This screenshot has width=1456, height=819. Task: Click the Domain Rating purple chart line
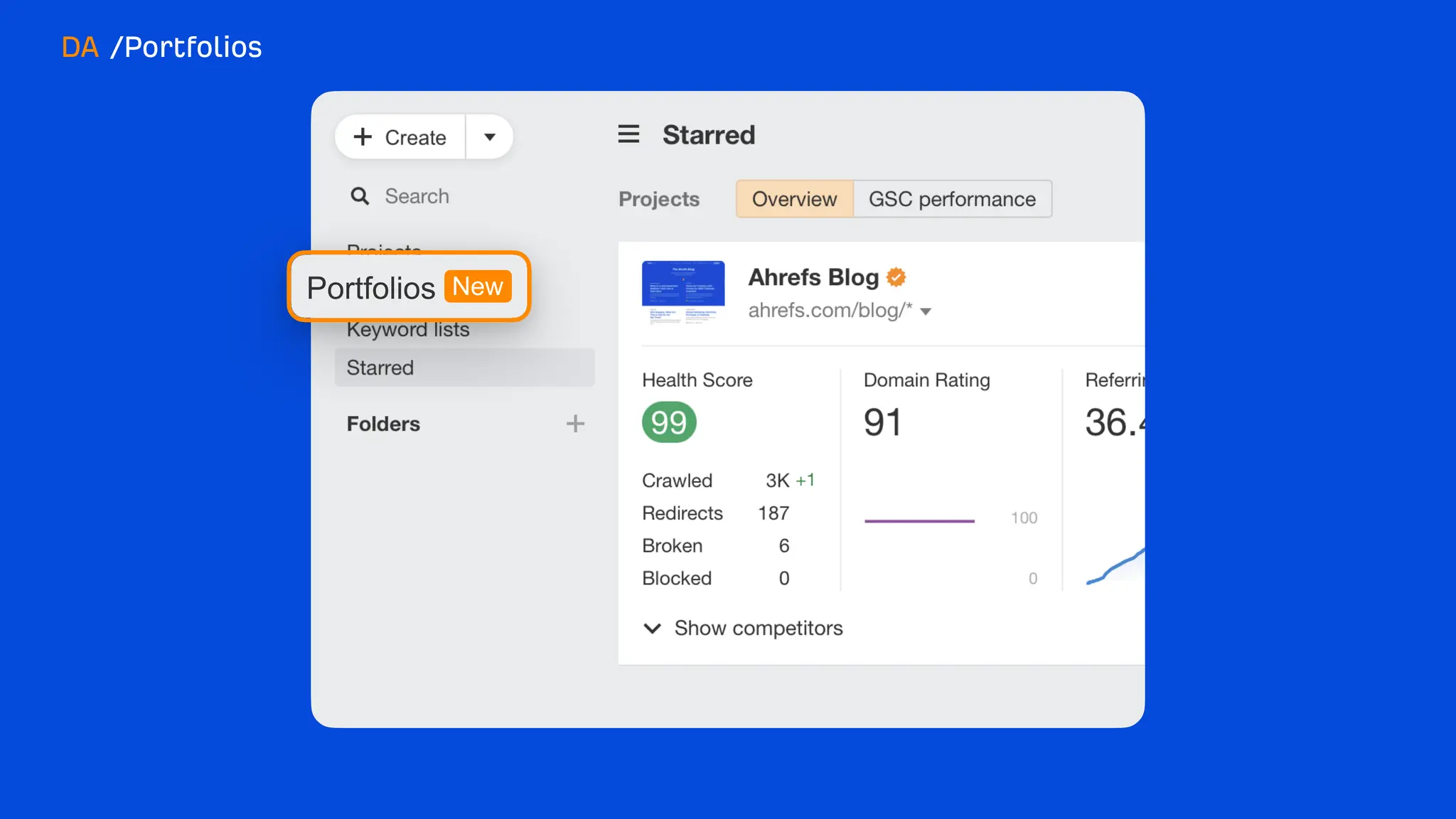[919, 521]
